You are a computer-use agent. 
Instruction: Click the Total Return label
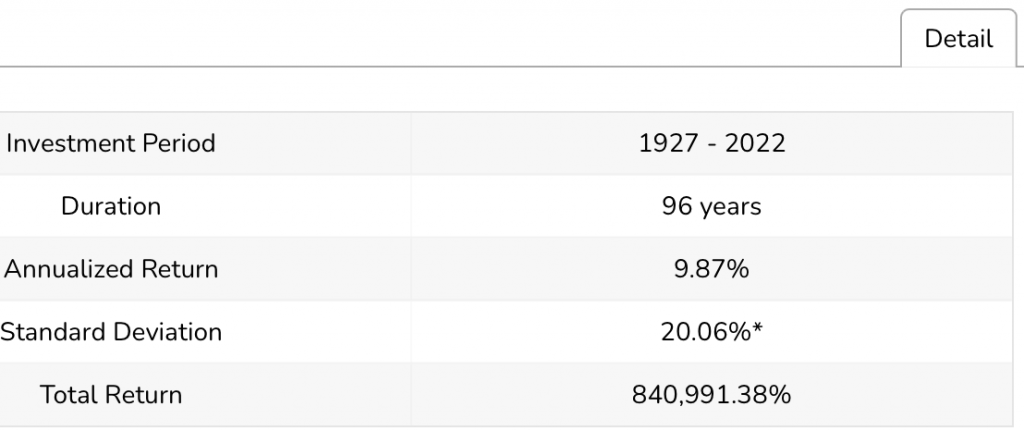point(110,394)
